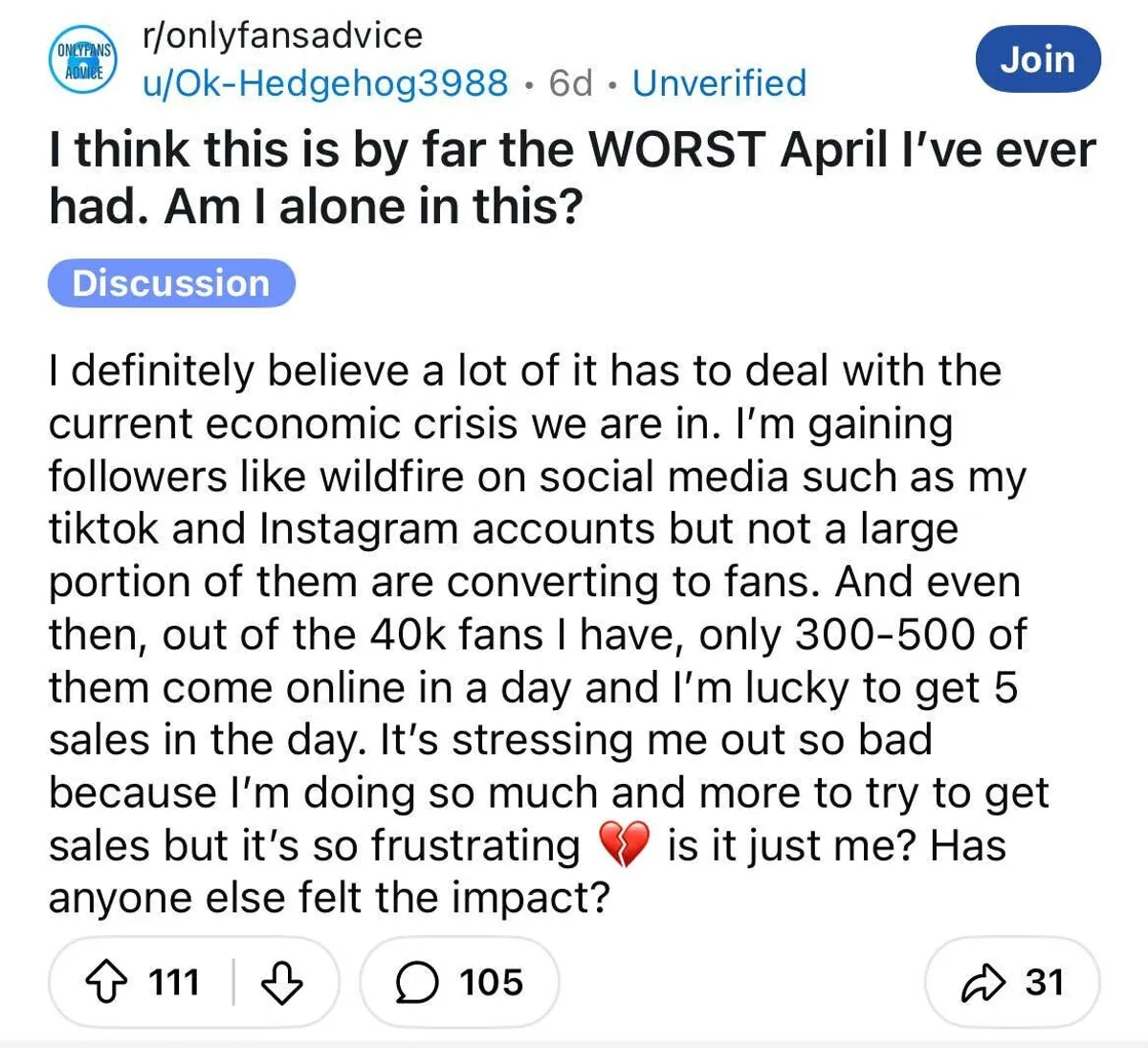This screenshot has width=1148, height=1048.
Task: Click the 6d post timestamp
Action: point(571,83)
